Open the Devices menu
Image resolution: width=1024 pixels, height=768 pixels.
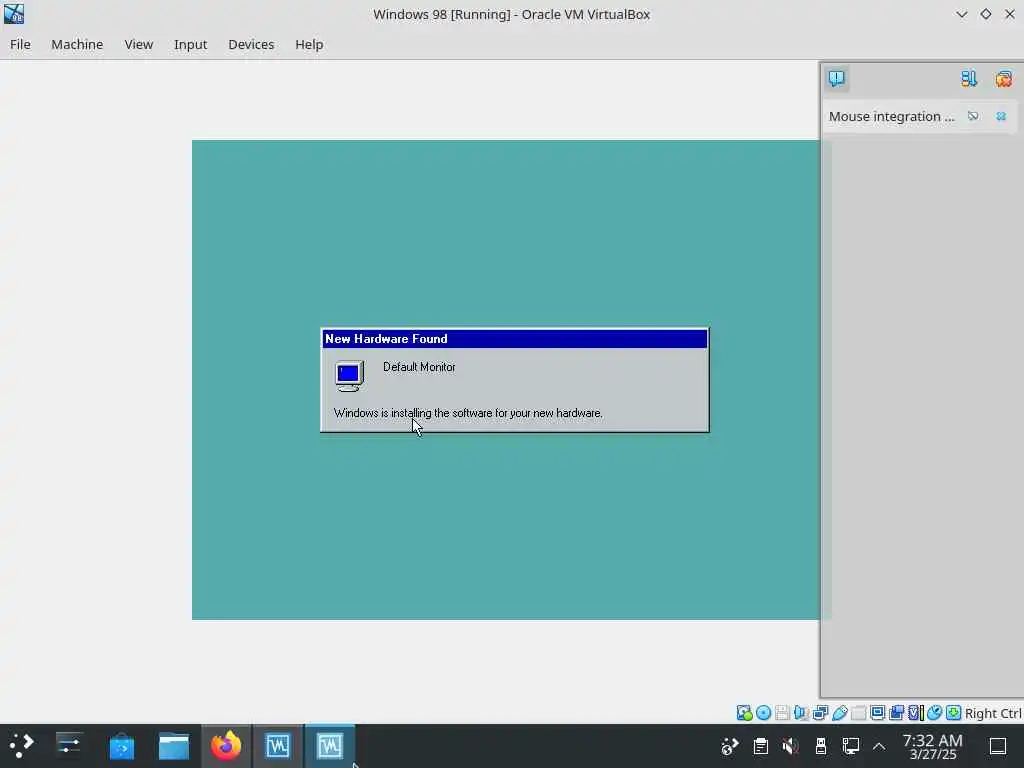click(251, 44)
